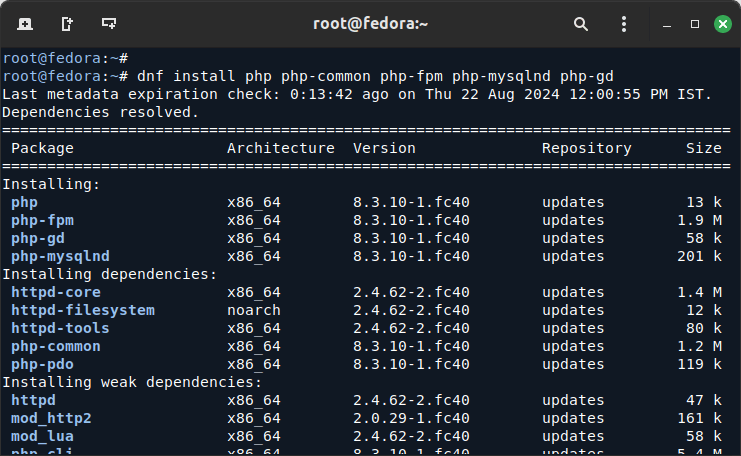Click the new window icon in header
Image resolution: width=741 pixels, height=456 pixels.
[x=67, y=24]
